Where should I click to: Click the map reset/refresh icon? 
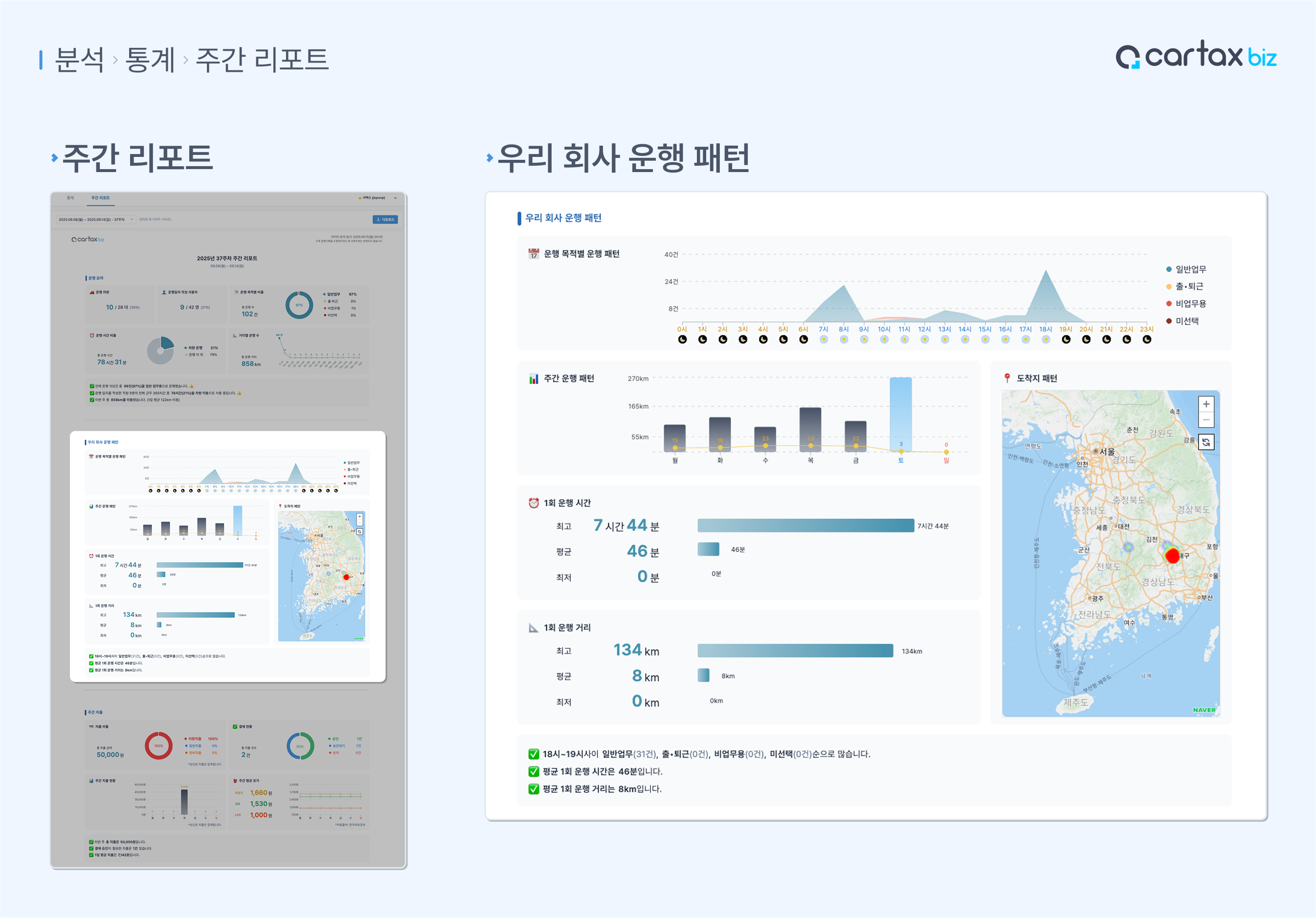[1206, 442]
